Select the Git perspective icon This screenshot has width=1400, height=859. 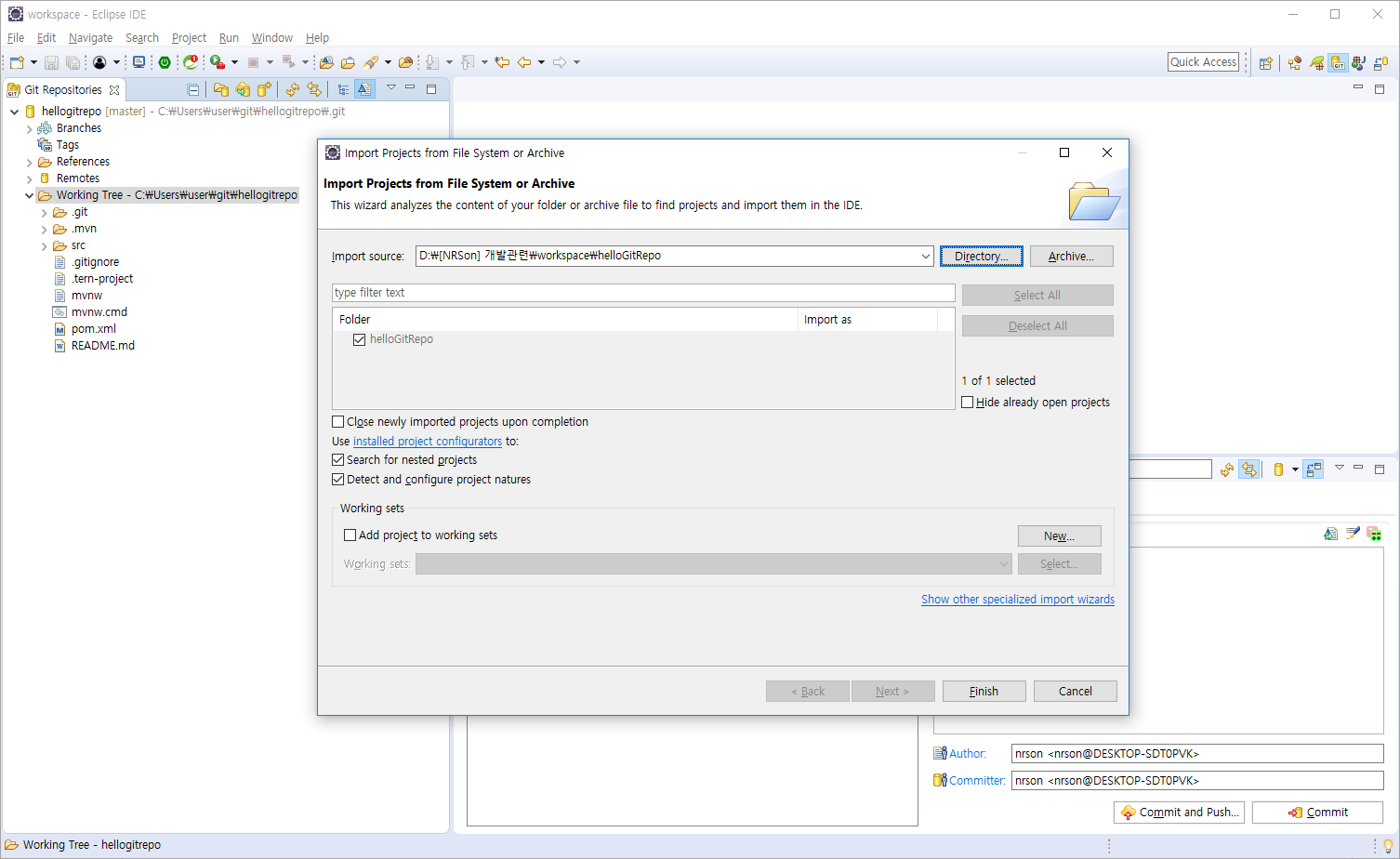1338,63
